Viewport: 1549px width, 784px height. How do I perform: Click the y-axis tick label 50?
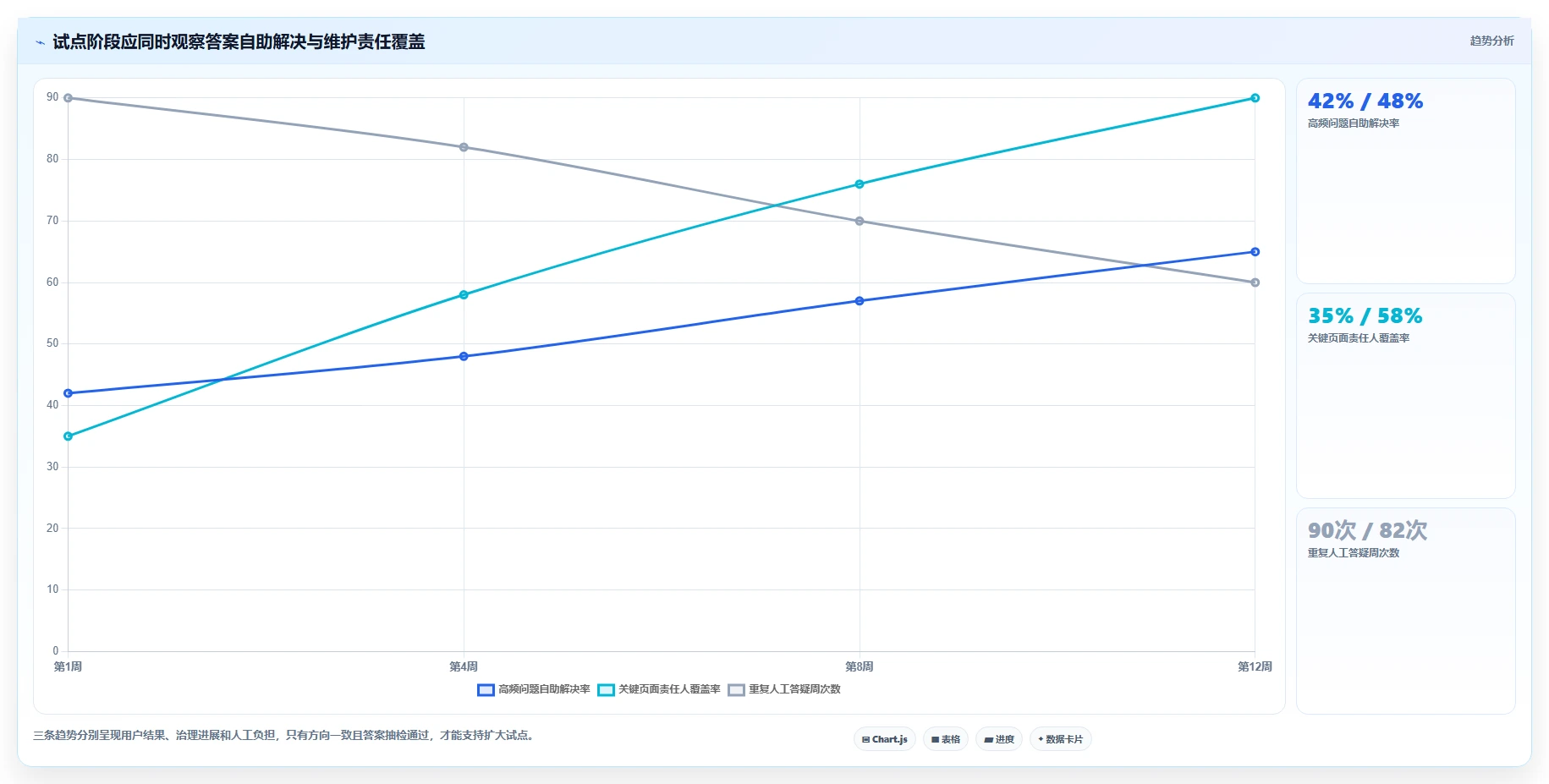(x=52, y=343)
